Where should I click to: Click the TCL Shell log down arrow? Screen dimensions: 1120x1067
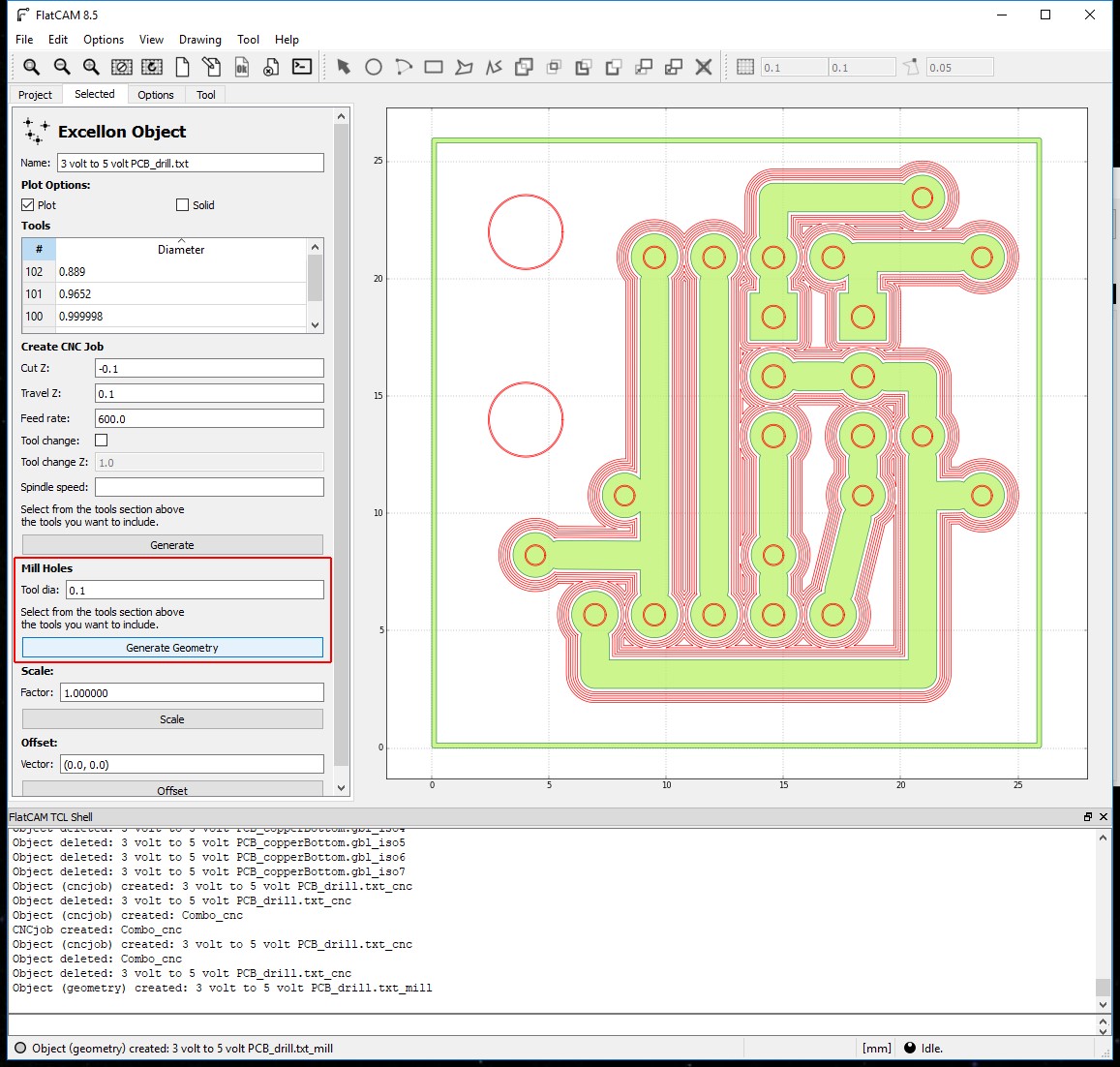(x=1103, y=1005)
